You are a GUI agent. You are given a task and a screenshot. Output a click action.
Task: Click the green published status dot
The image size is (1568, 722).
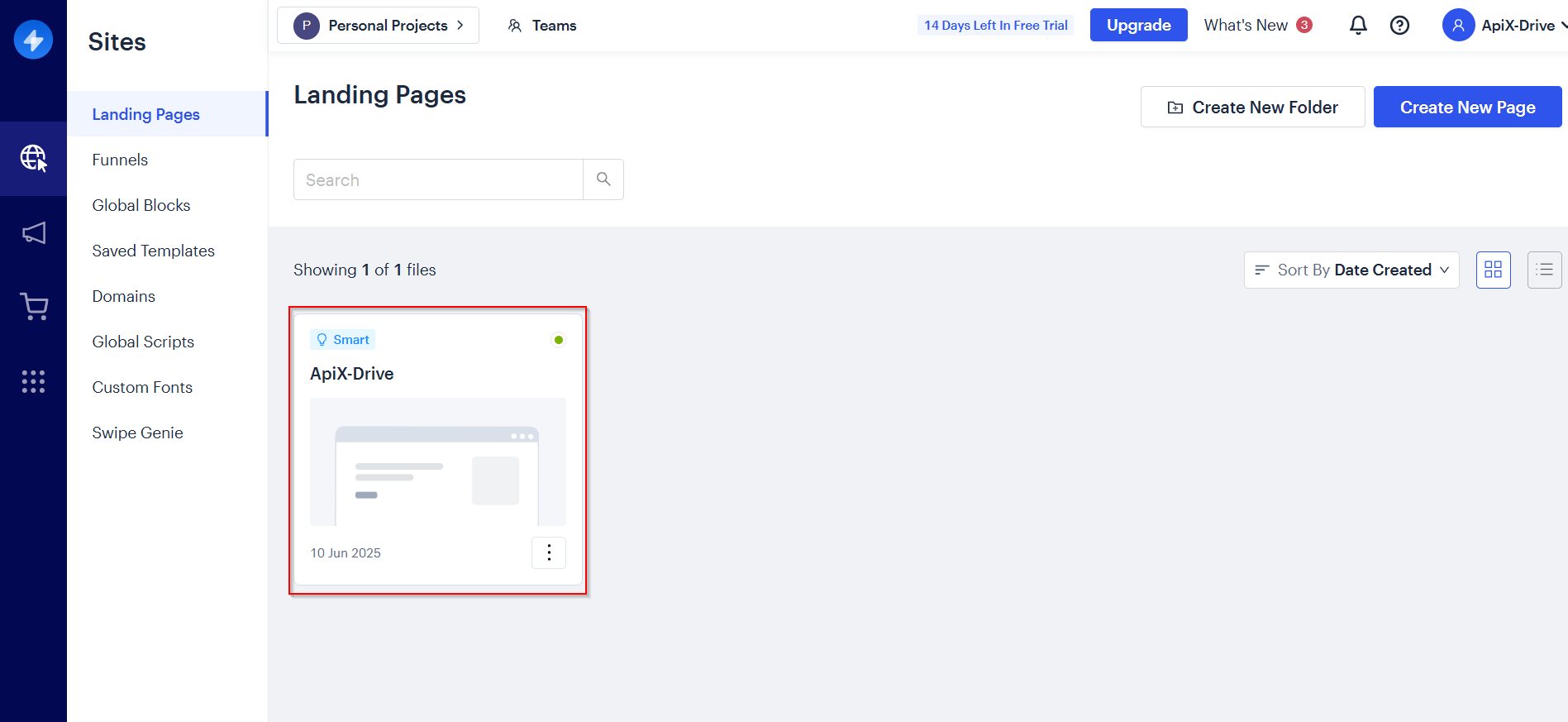(x=559, y=340)
